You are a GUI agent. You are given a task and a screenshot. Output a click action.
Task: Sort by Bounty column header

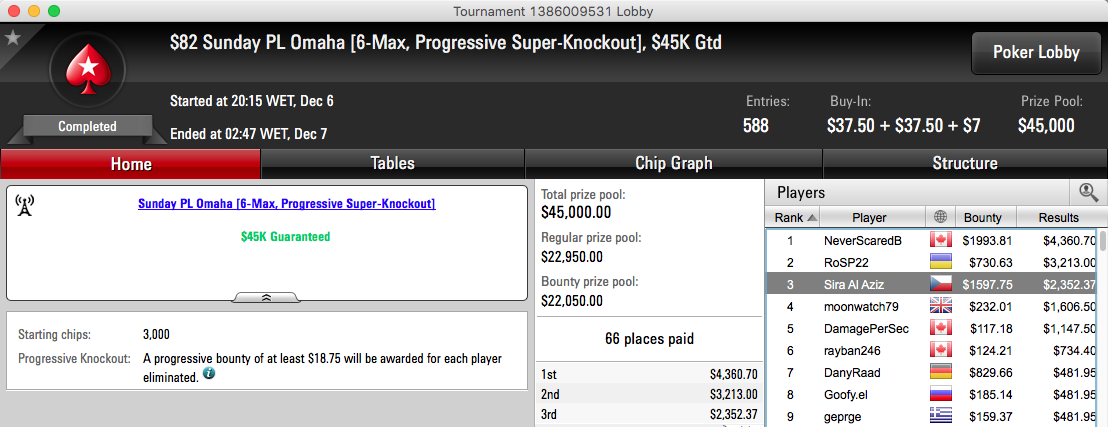point(985,217)
